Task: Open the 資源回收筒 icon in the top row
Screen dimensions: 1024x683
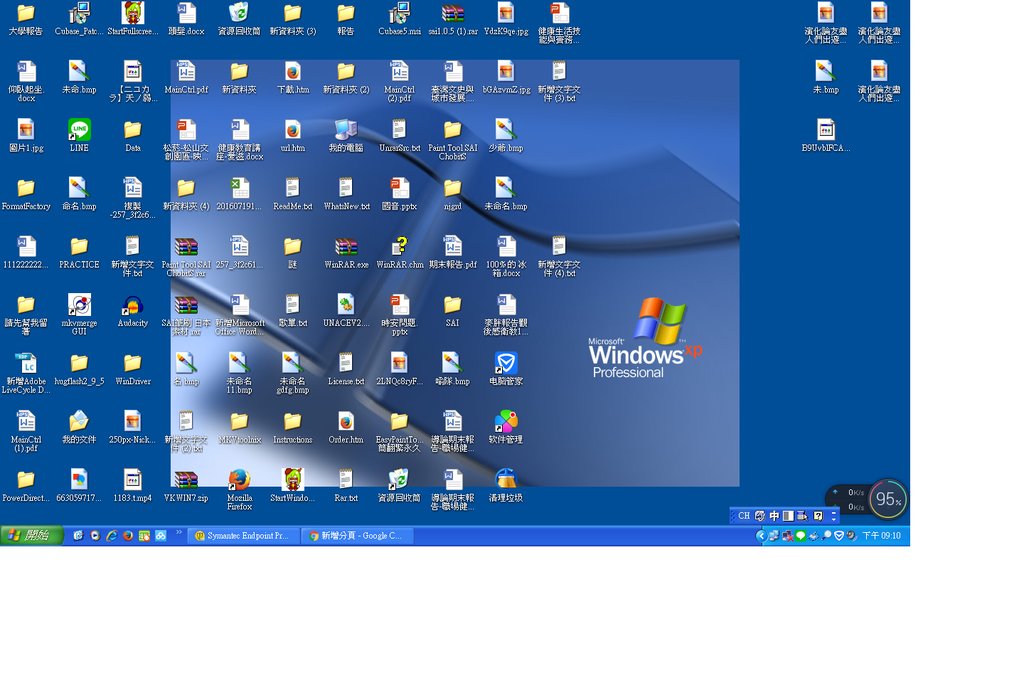Action: [x=240, y=18]
